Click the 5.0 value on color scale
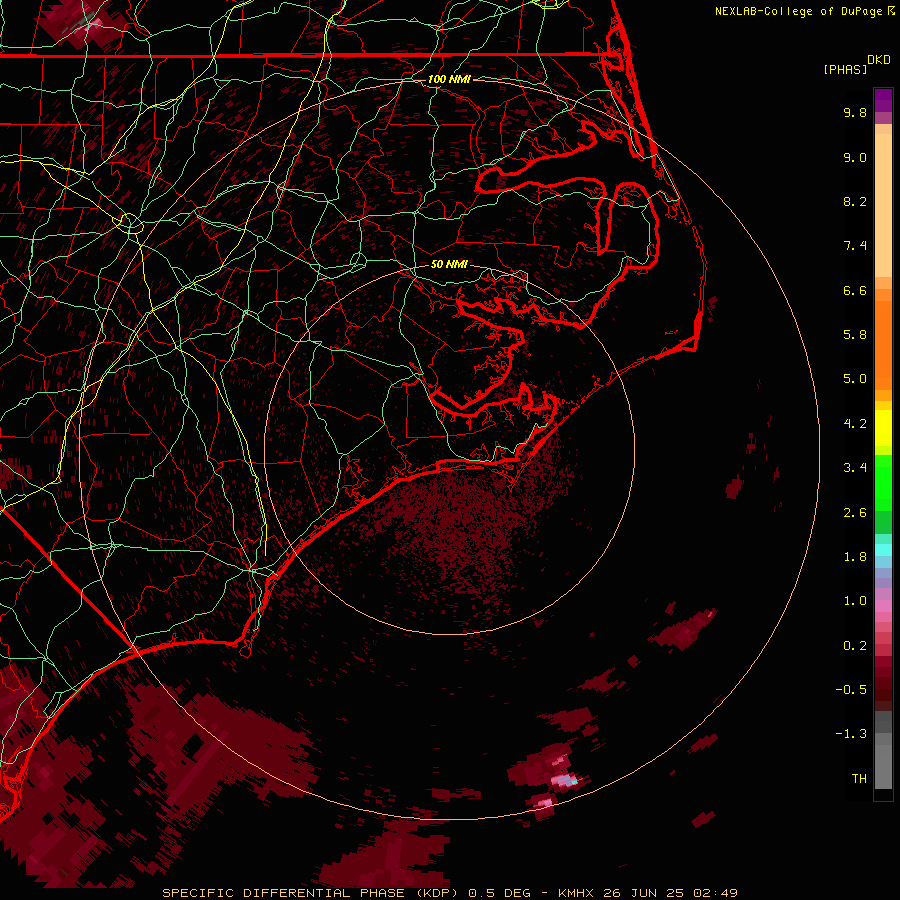Screen dimensions: 900x900 855,379
